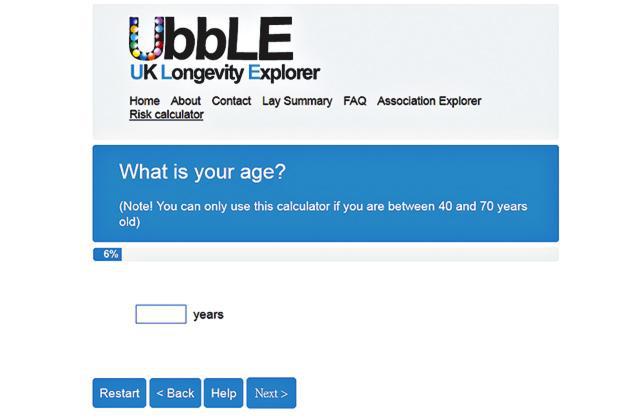
Task: Click the 'years' label beside the input
Action: [x=208, y=315]
